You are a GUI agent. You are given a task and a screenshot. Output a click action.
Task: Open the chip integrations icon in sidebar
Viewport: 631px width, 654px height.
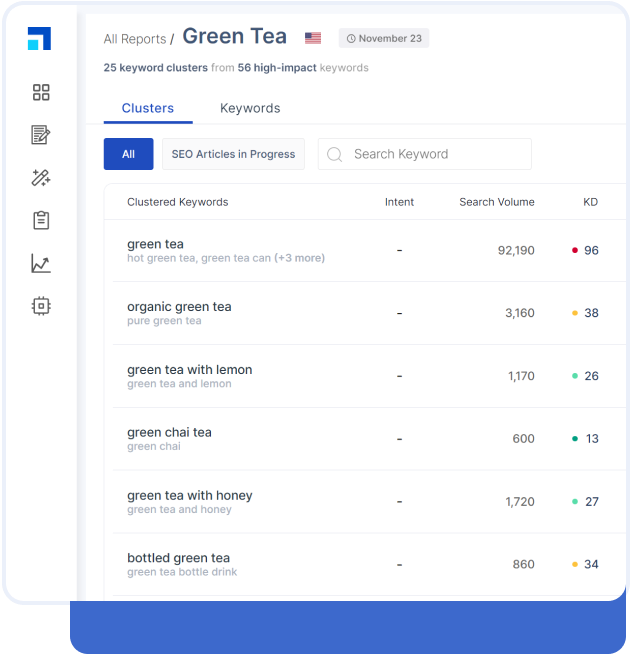[41, 306]
